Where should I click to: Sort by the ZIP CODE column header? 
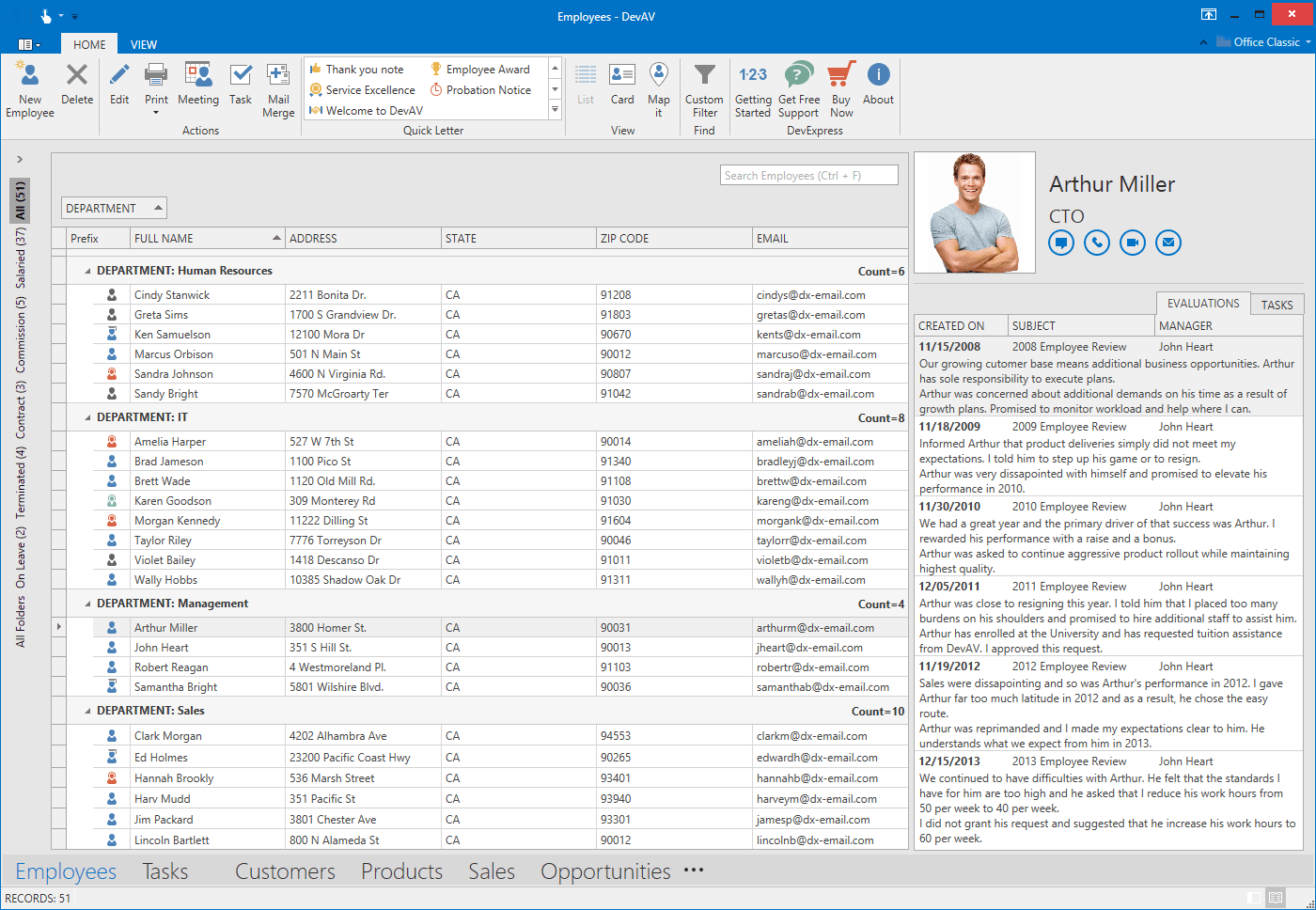coord(674,239)
